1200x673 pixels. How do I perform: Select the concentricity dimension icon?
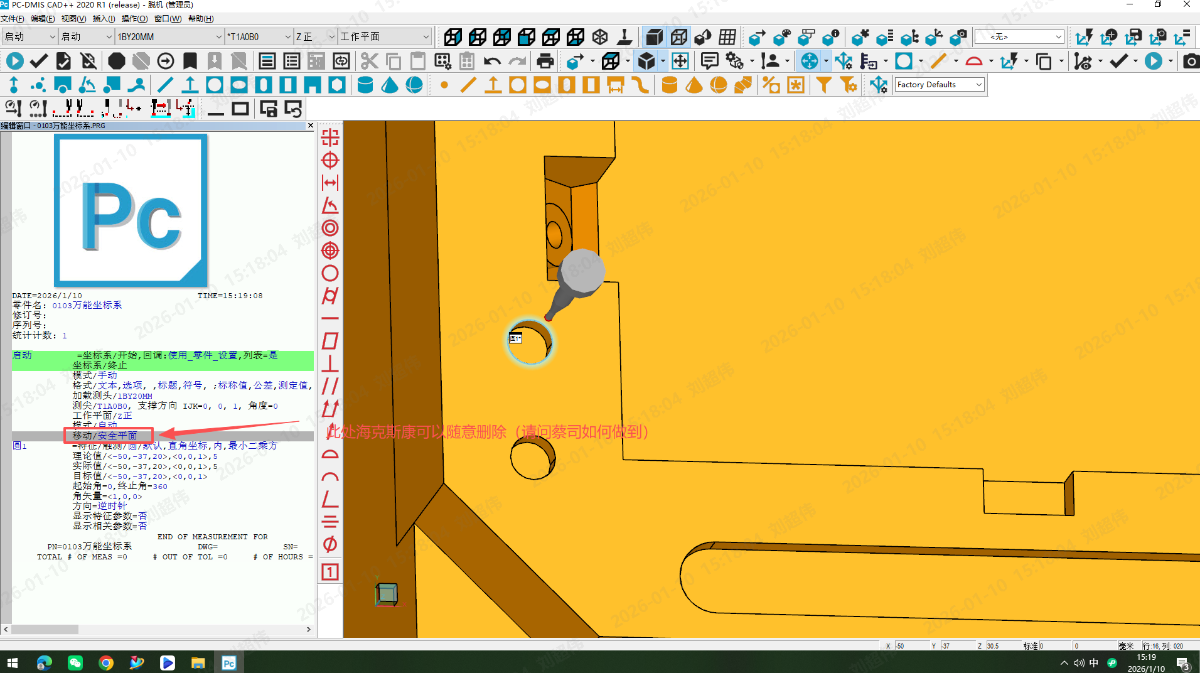coord(330,227)
